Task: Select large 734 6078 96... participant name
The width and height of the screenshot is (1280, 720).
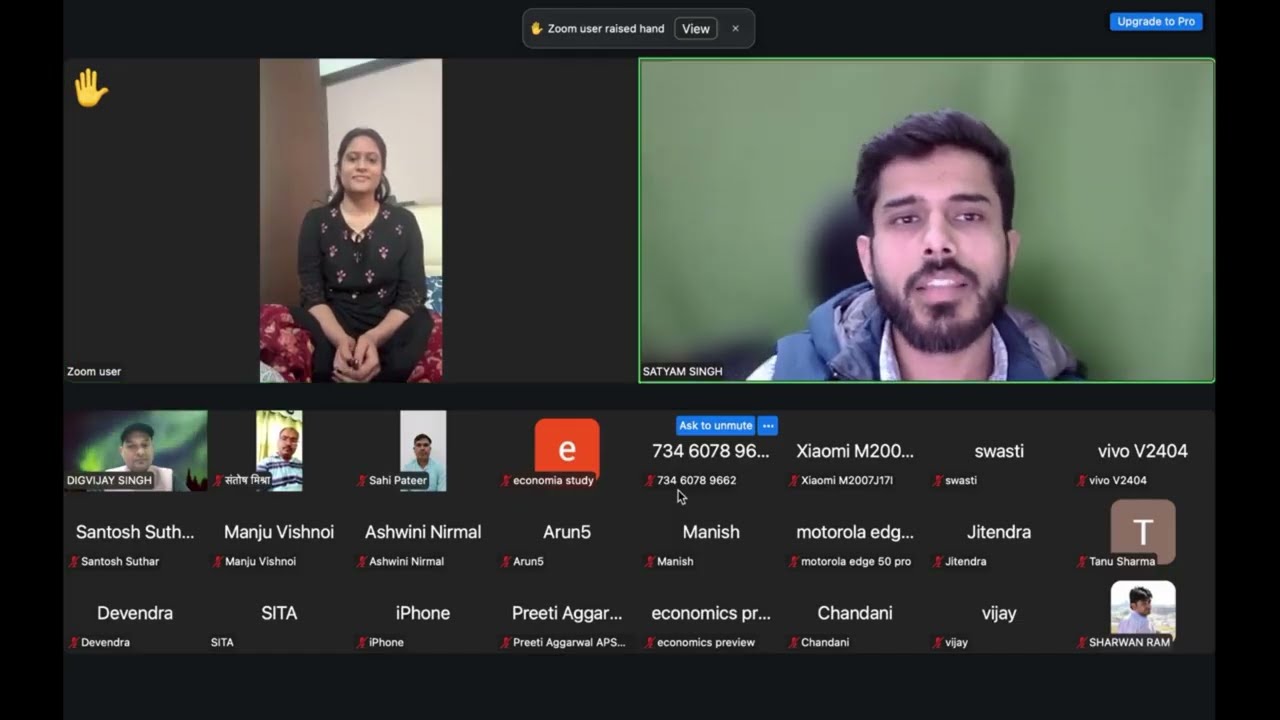Action: (711, 451)
